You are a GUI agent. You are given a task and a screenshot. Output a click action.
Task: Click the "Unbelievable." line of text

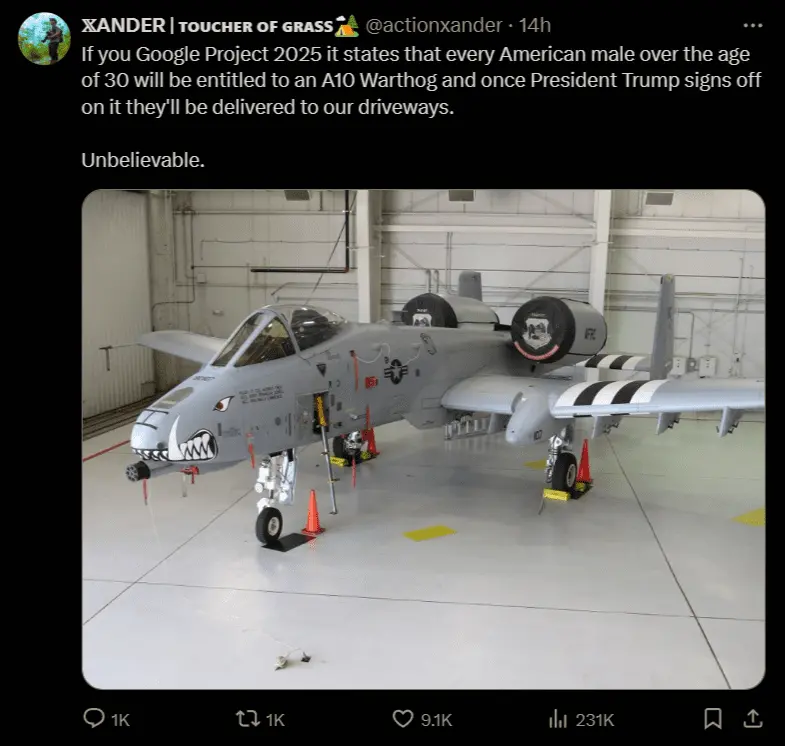point(143,159)
